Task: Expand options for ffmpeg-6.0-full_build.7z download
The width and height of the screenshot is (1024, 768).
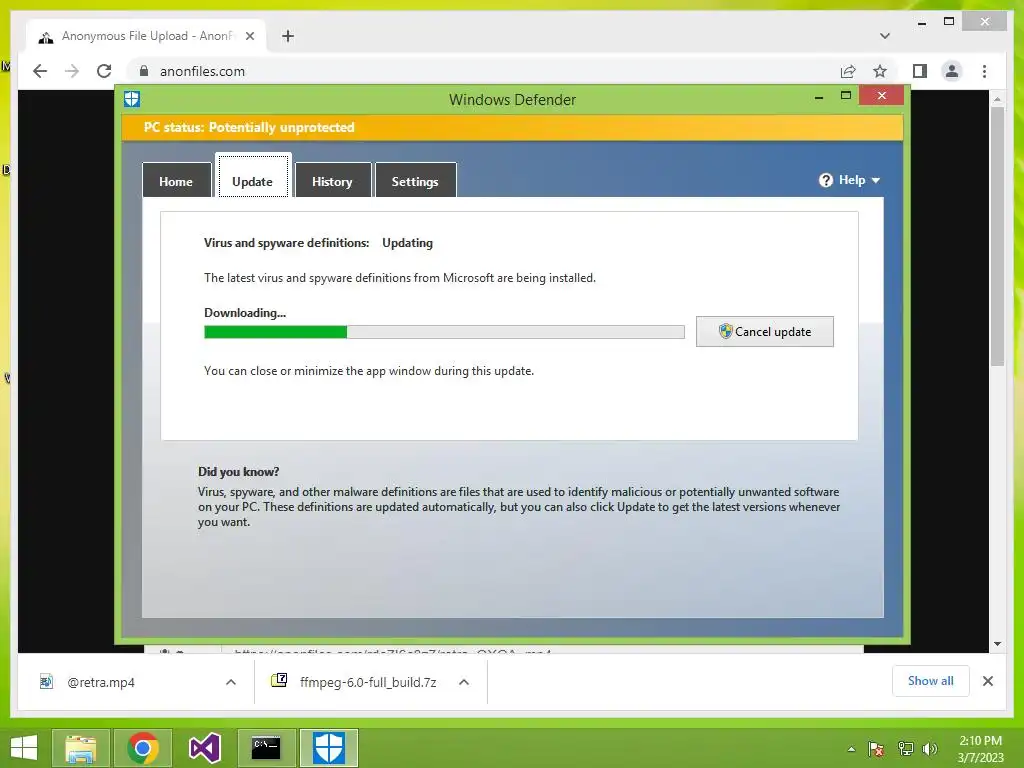Action: [464, 682]
